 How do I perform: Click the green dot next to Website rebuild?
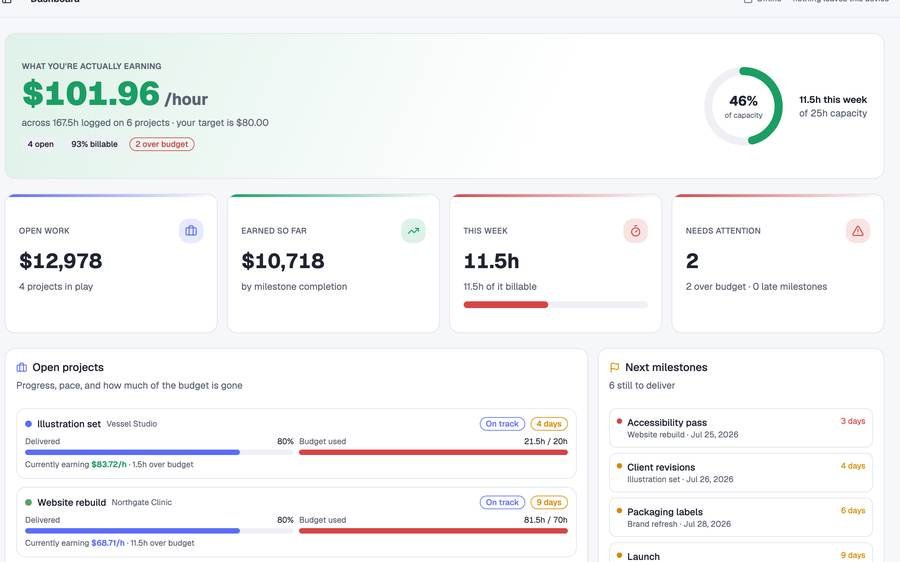tap(28, 502)
